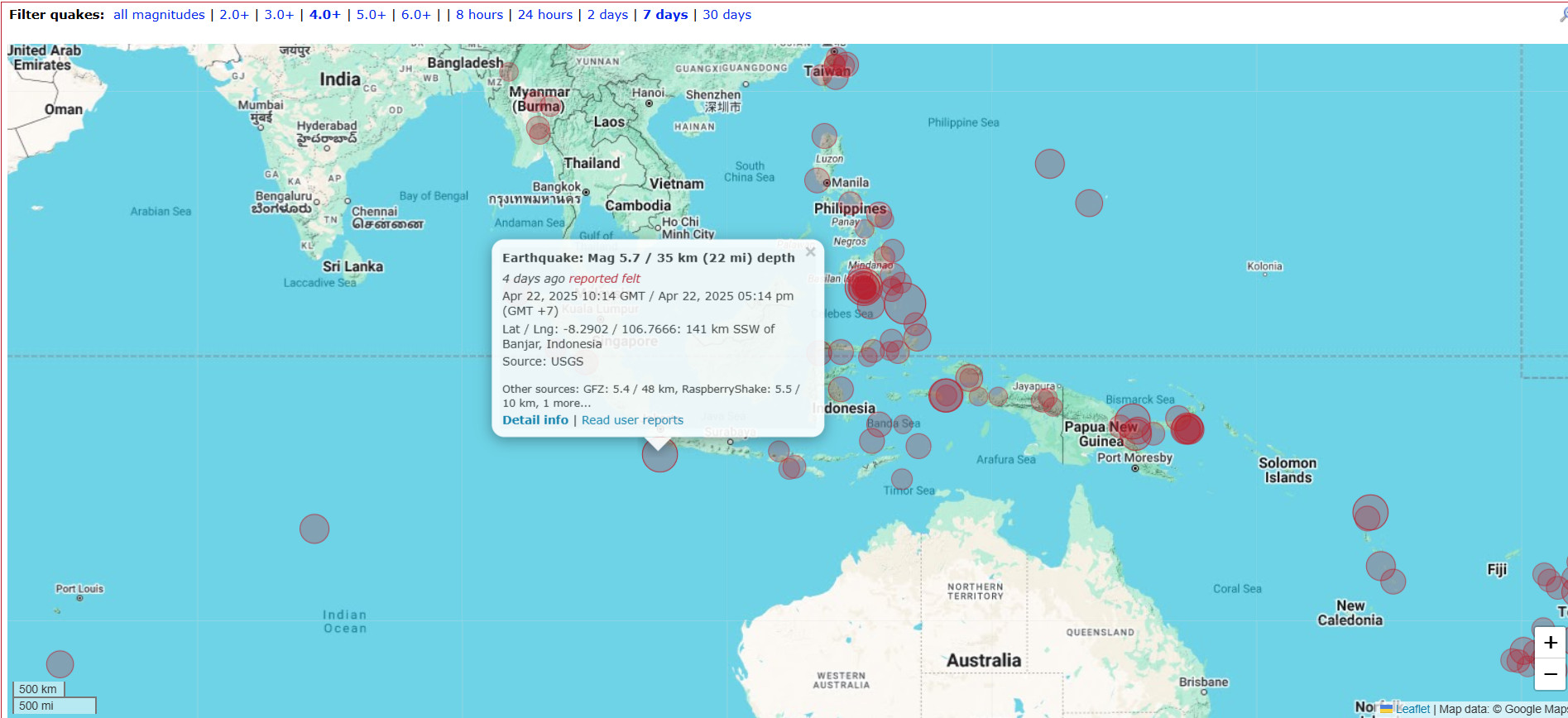Zoom out using the minus button
The height and width of the screenshot is (718, 1568).
[1550, 674]
